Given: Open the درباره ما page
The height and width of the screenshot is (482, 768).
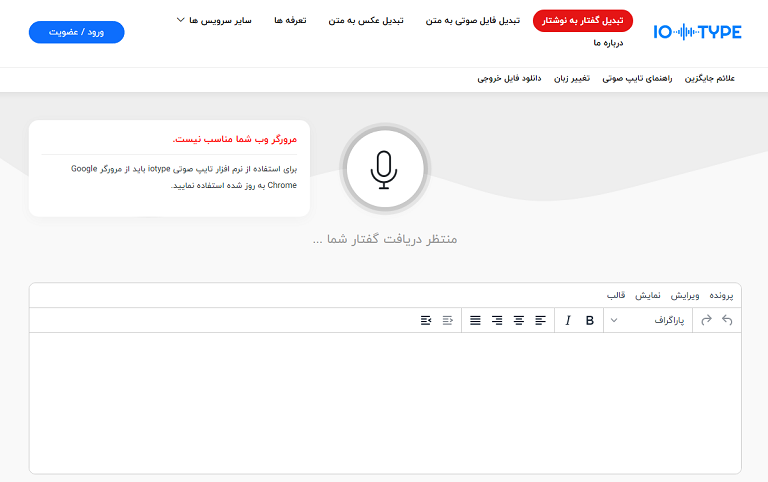Looking at the screenshot, I should click(608, 43).
